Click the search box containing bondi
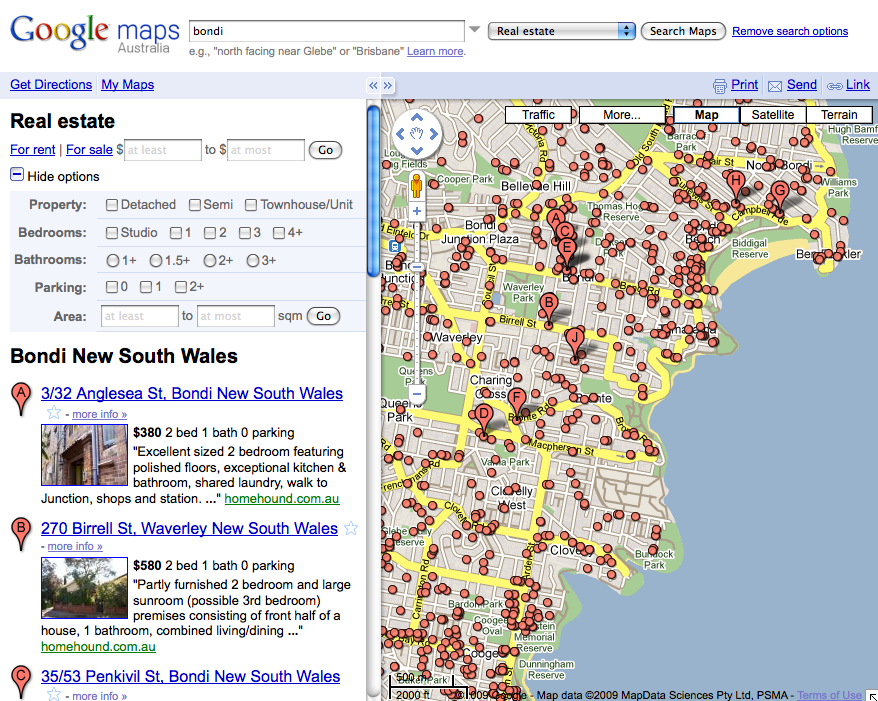 click(x=327, y=31)
